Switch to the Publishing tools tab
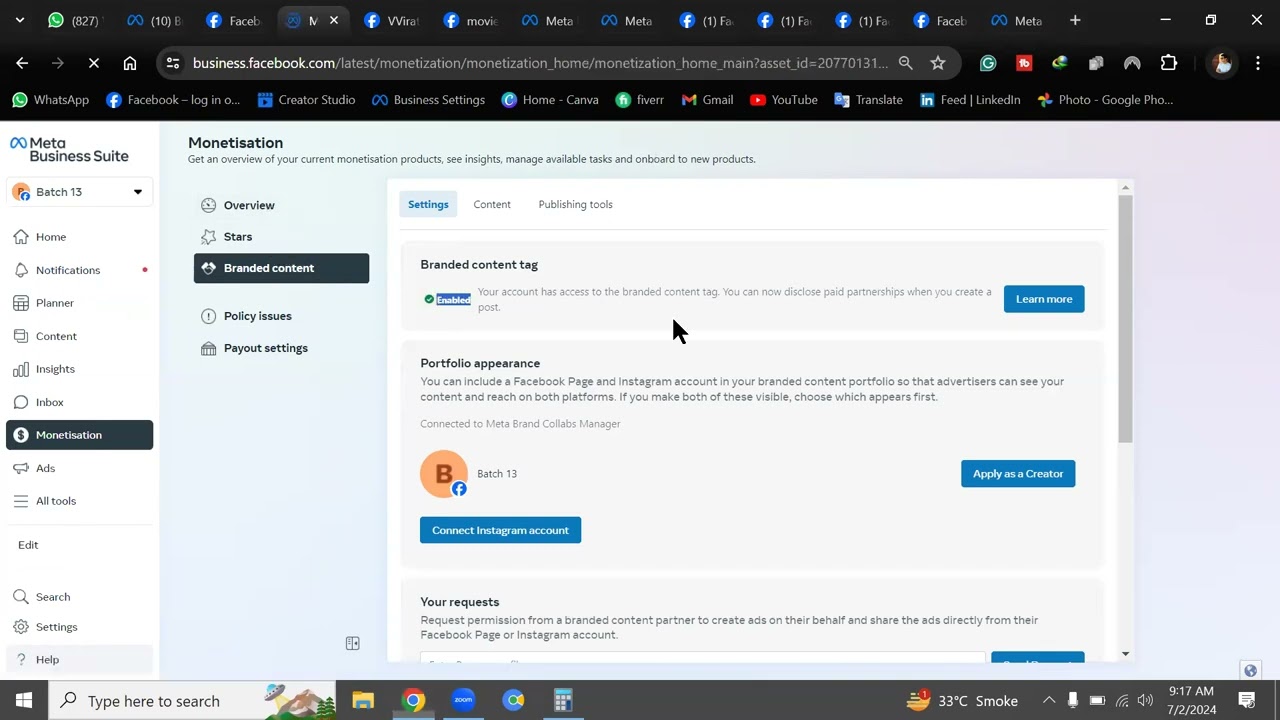Viewport: 1280px width, 720px height. pos(575,204)
